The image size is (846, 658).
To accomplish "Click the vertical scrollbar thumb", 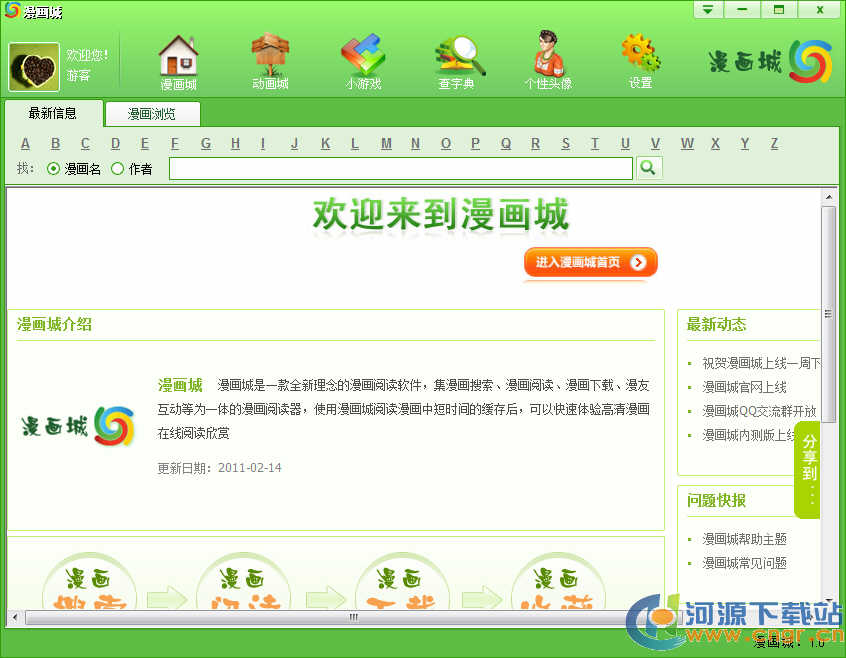I will point(829,314).
